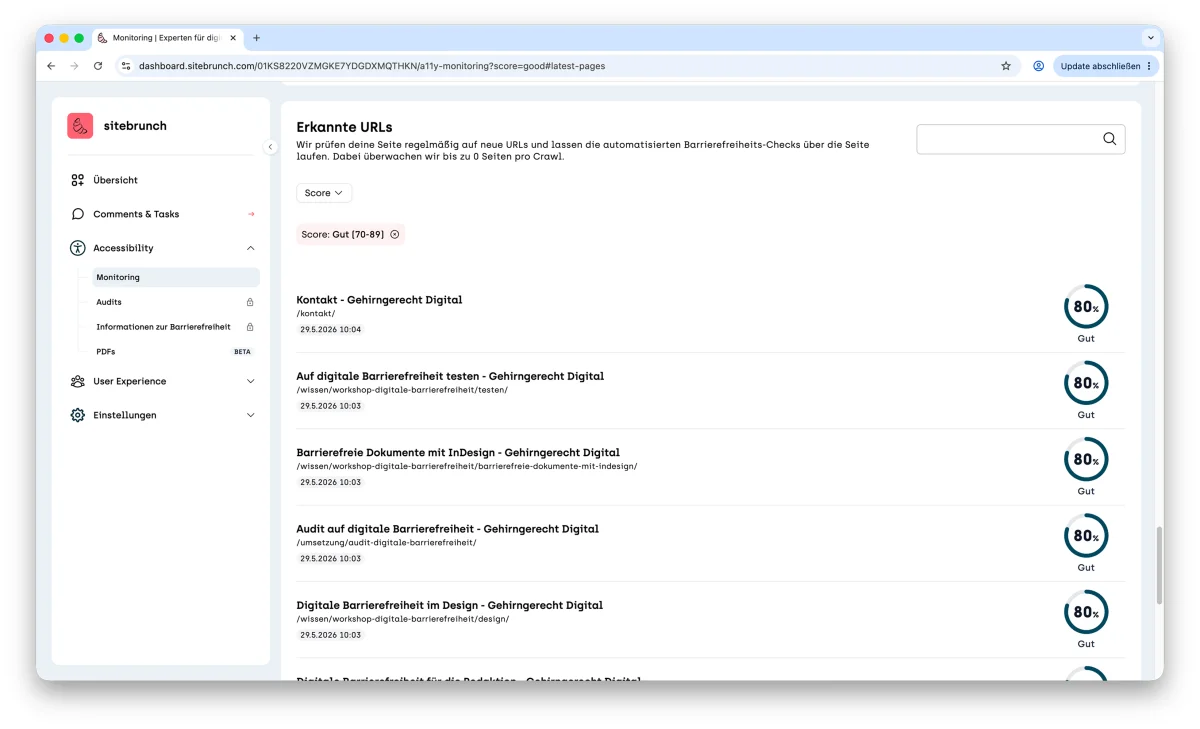Click the lock icon next to Audits
The width and height of the screenshot is (1200, 729).
click(250, 302)
